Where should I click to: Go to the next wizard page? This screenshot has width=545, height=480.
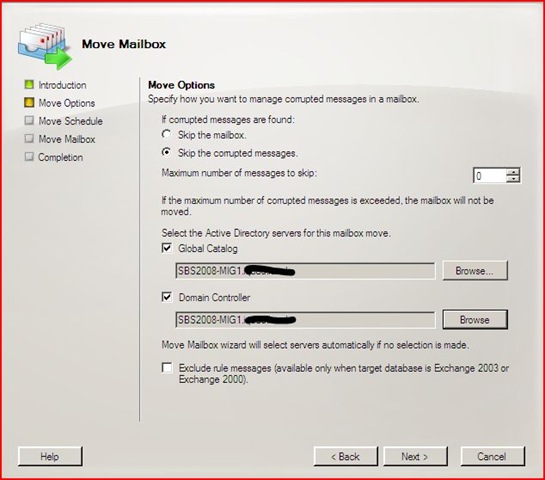click(415, 456)
